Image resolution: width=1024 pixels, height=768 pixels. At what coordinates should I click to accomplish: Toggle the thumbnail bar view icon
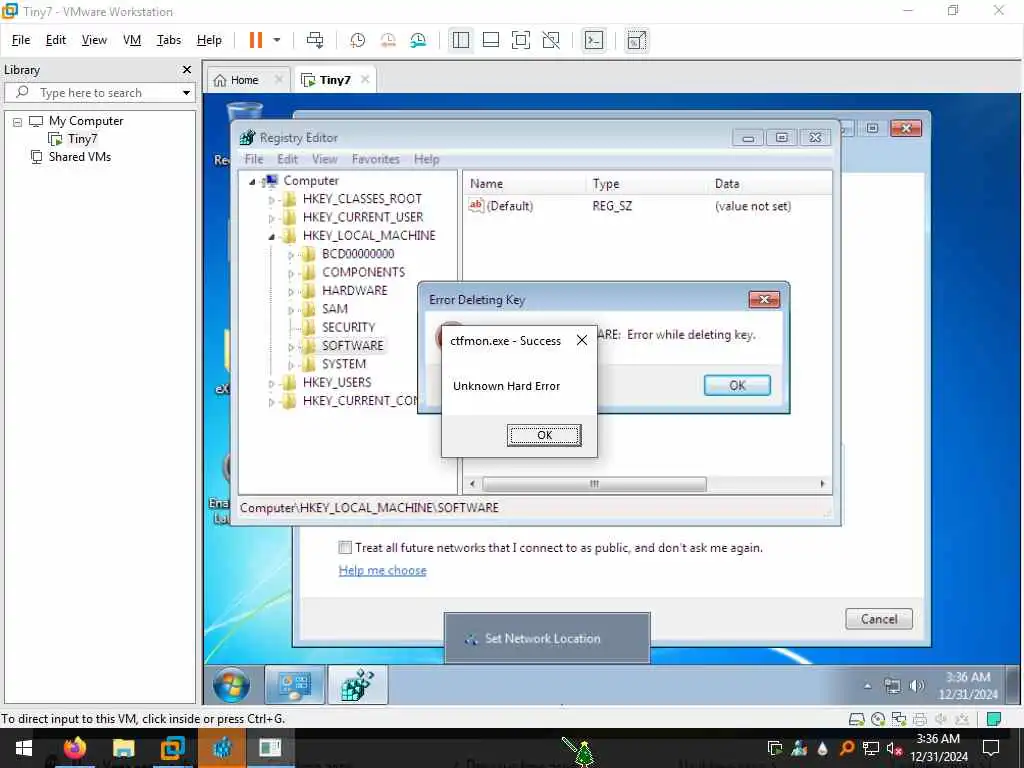pos(490,40)
